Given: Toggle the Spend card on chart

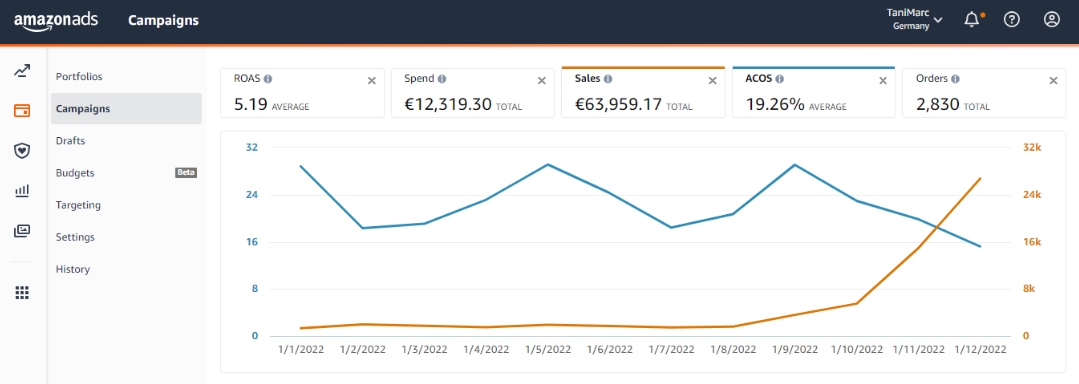Looking at the screenshot, I should [x=473, y=93].
